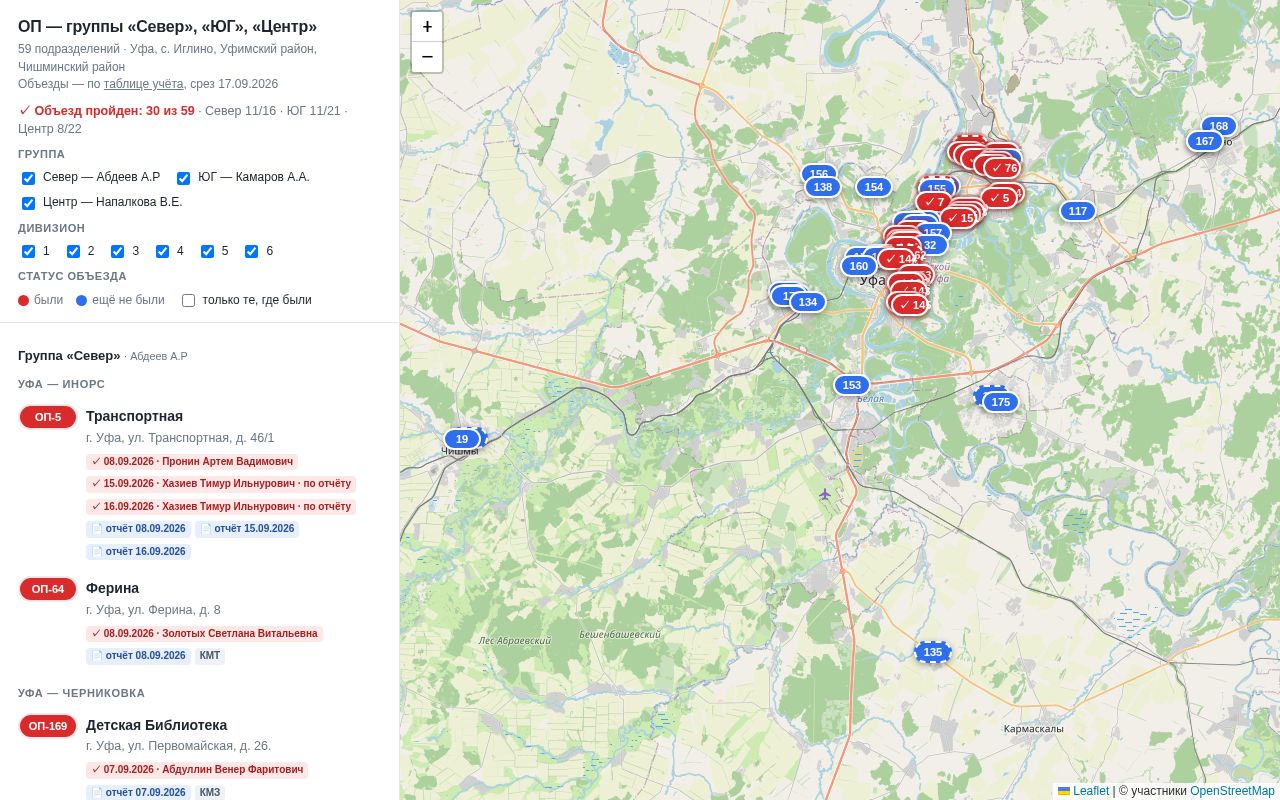Image resolution: width=1280 pixels, height=800 pixels.
Task: Uncheck division 5 checkbox
Action: 207,252
